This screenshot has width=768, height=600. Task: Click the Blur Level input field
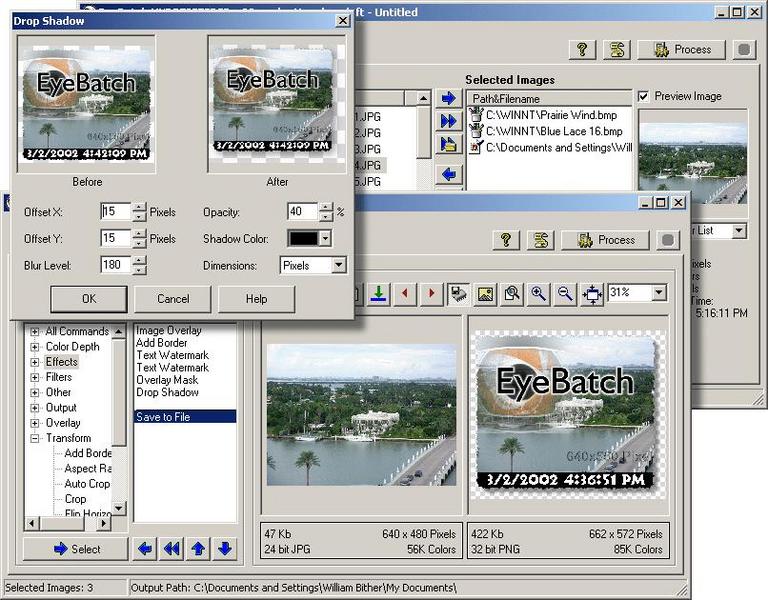[x=115, y=266]
